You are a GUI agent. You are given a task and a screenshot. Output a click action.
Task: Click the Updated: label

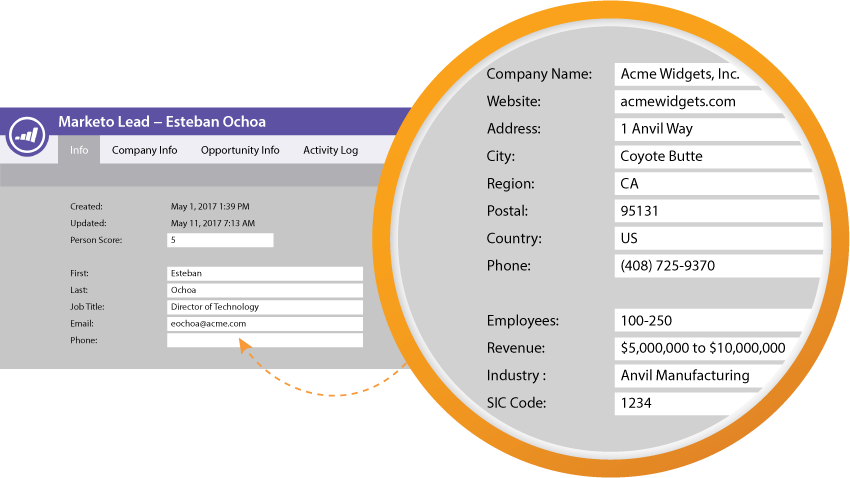click(x=88, y=223)
